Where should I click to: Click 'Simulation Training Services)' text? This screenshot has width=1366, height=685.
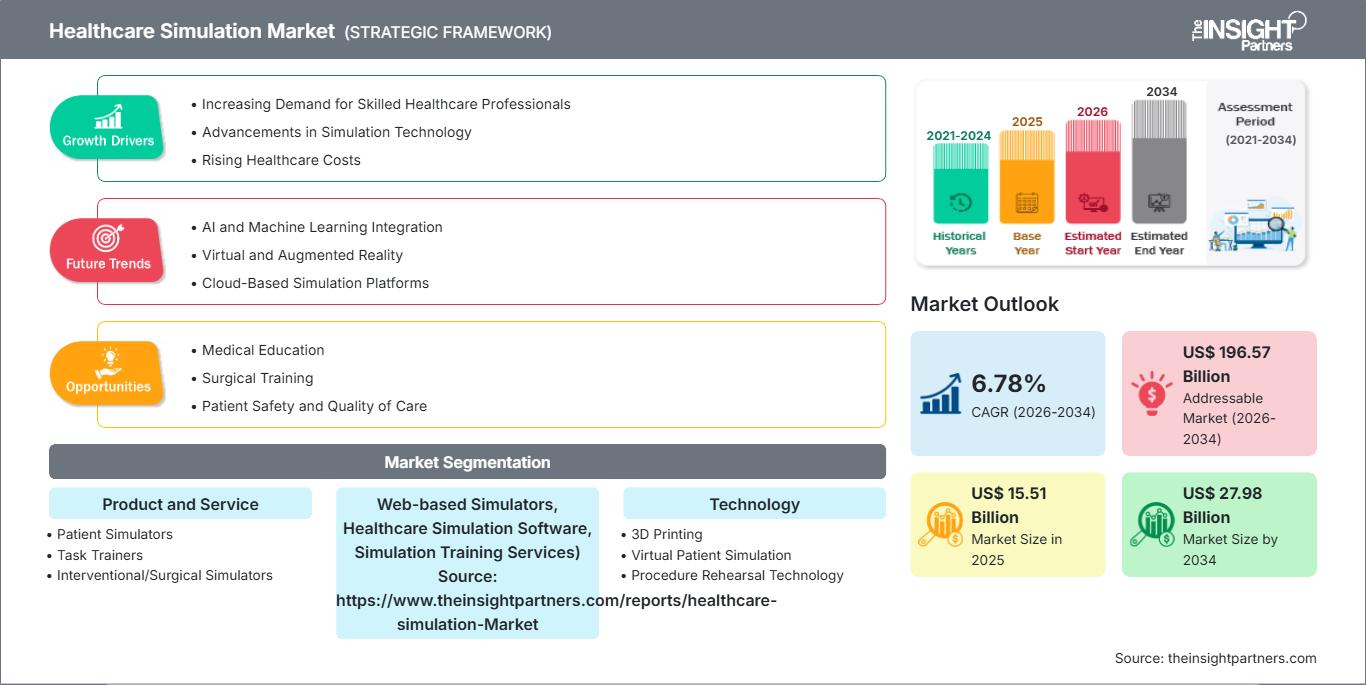point(467,552)
